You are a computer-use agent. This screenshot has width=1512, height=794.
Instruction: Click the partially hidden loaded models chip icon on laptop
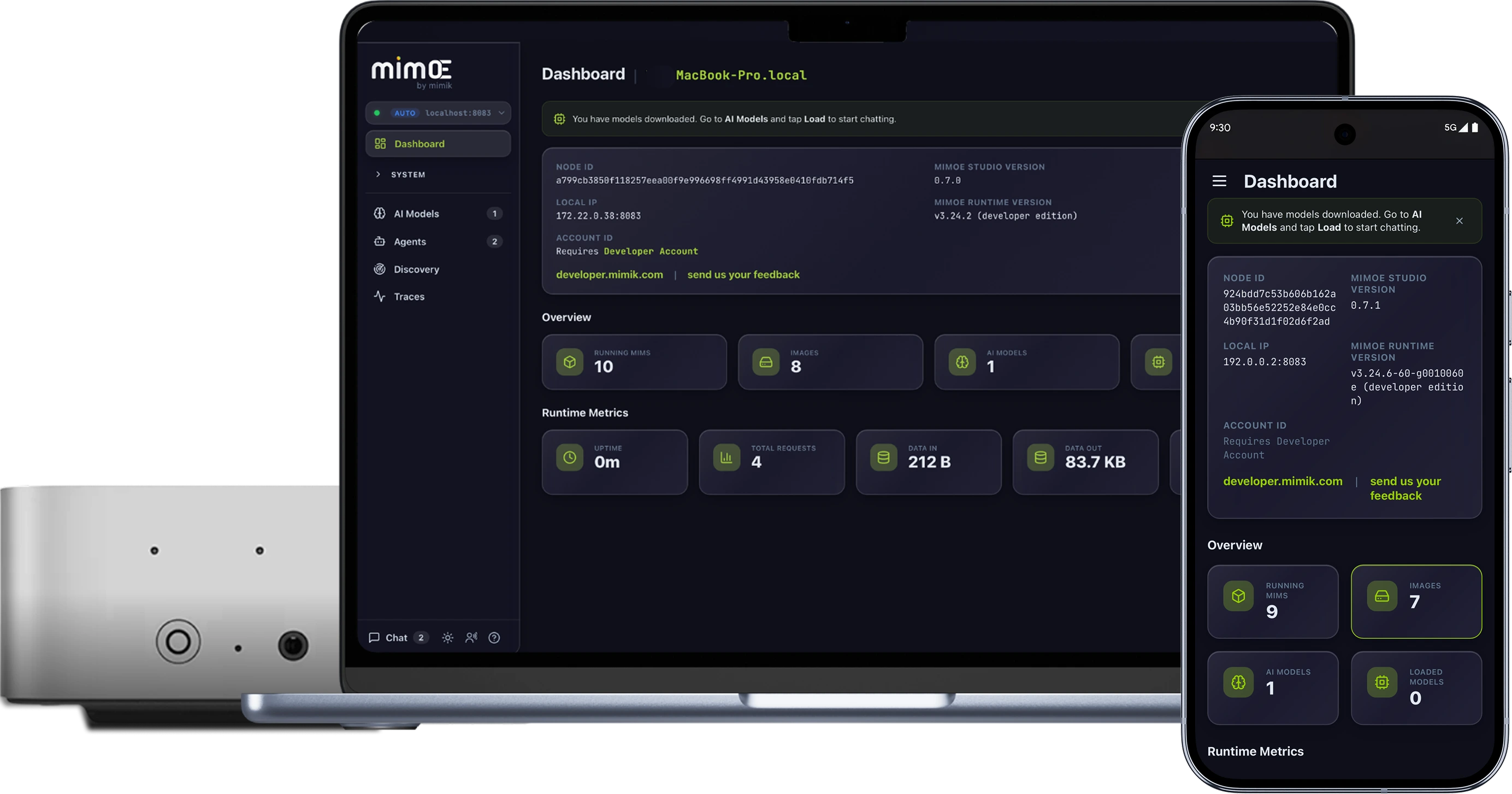pos(1158,362)
